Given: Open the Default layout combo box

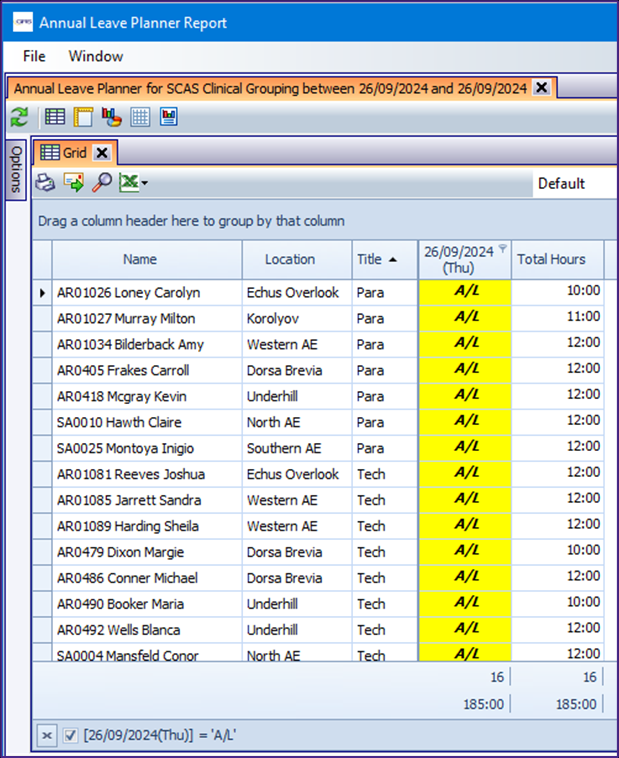Looking at the screenshot, I should [570, 183].
